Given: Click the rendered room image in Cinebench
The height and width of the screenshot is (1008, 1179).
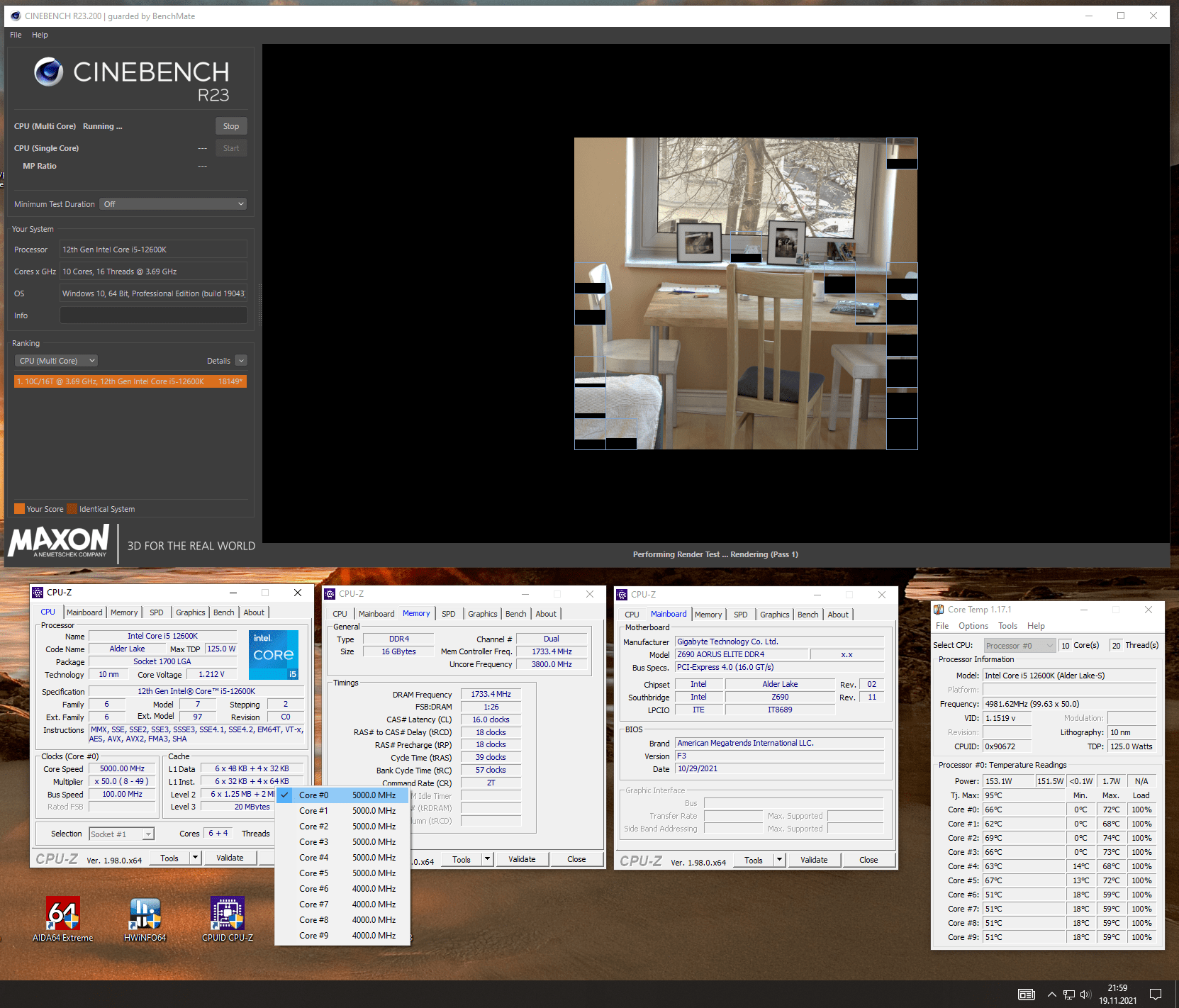Looking at the screenshot, I should tap(746, 293).
